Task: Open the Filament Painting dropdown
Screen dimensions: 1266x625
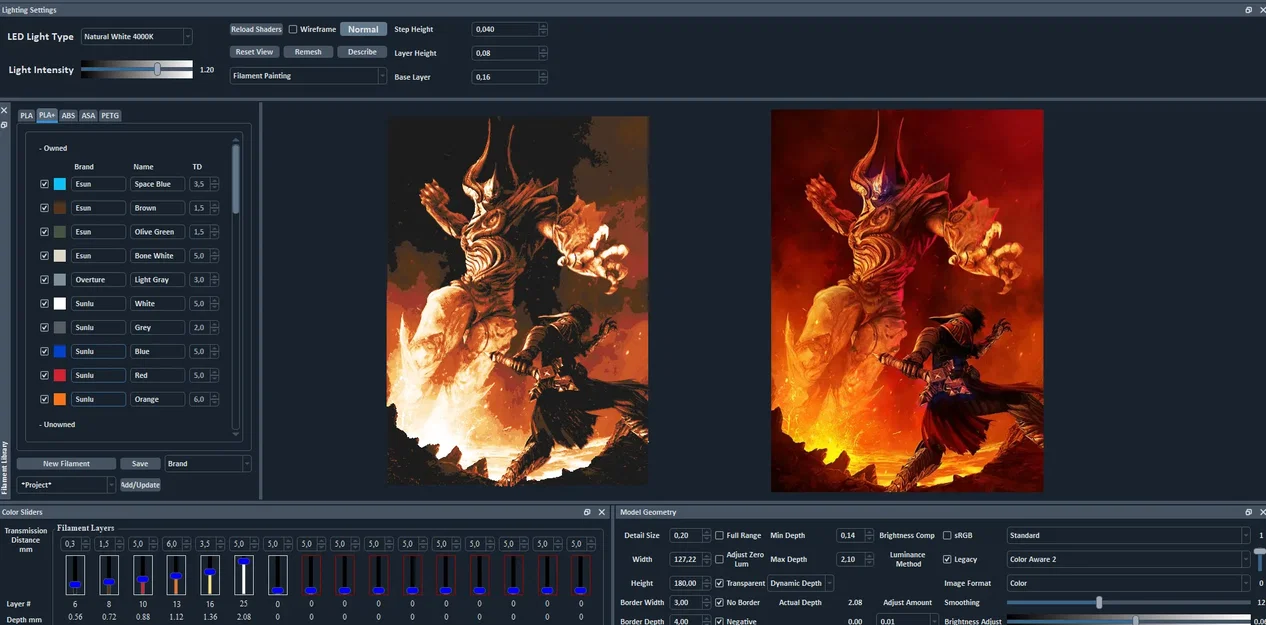Action: [309, 76]
